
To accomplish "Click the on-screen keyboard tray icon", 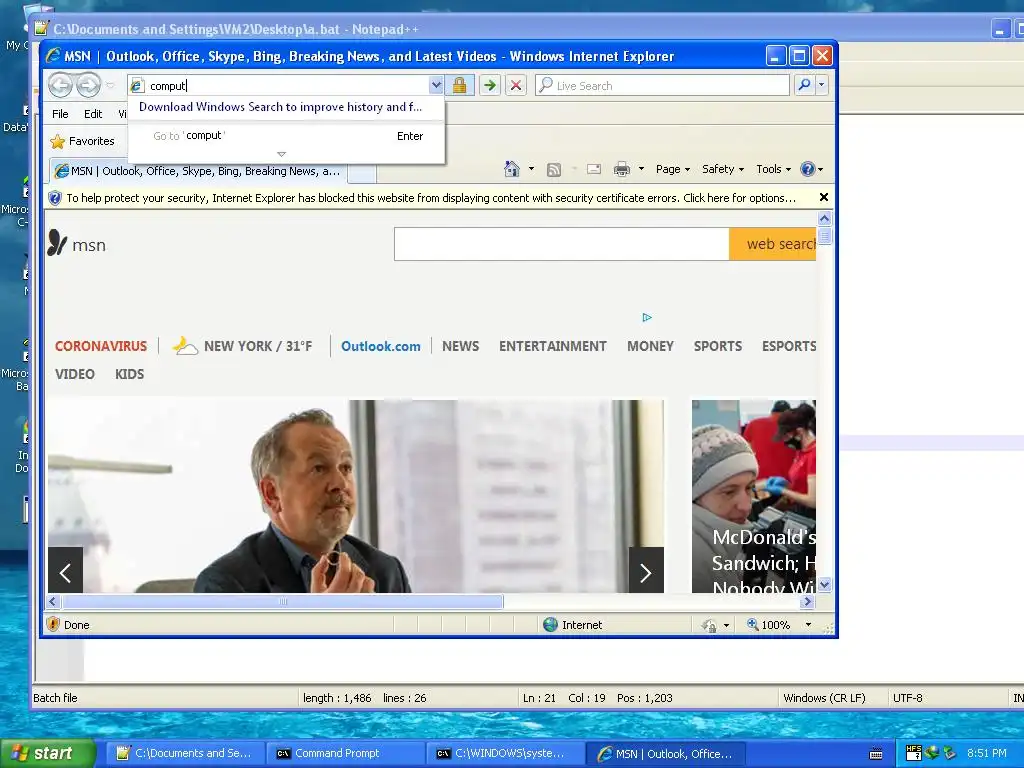I will pyautogui.click(x=876, y=754).
